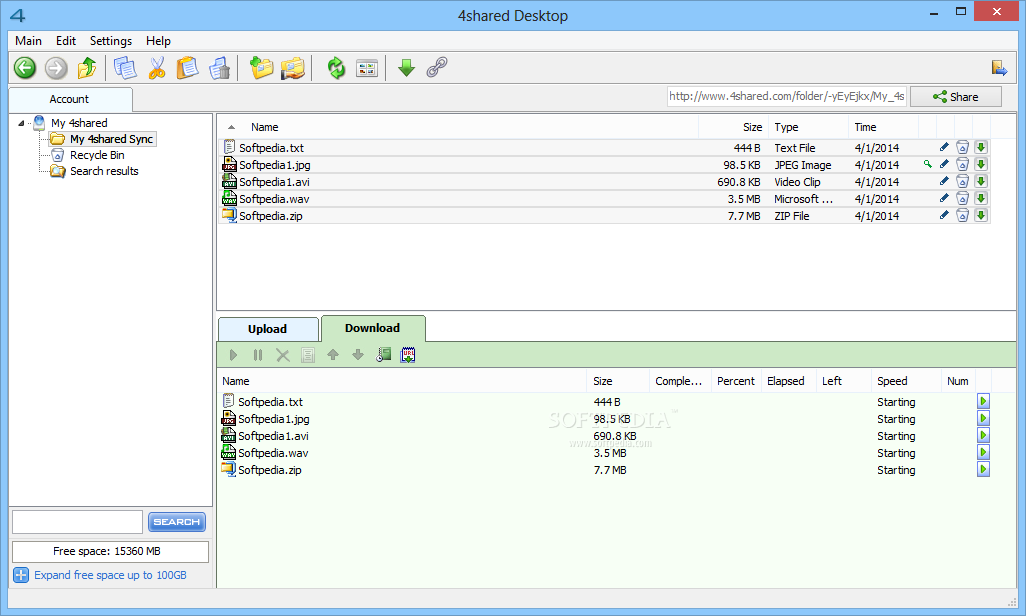Sort file list by Size column
This screenshot has width=1026, height=616.
[752, 127]
